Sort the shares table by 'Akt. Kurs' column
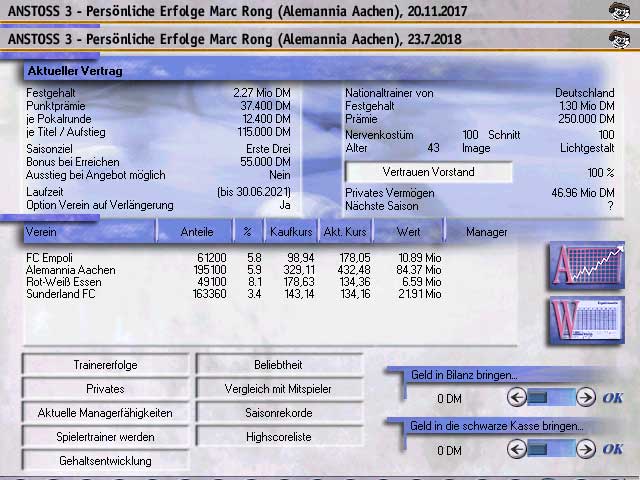The height and width of the screenshot is (480, 640). 344,232
